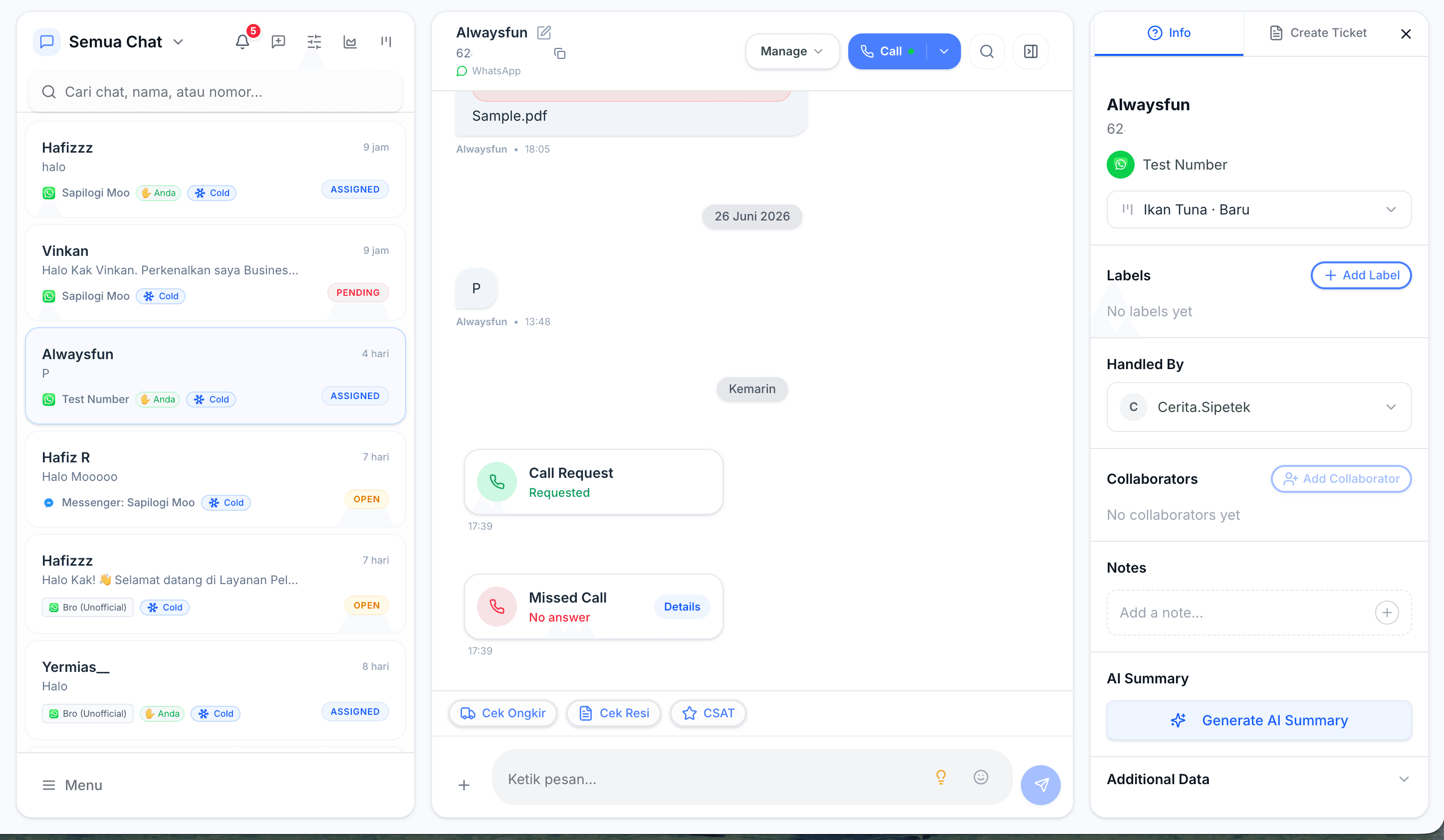
Task: Click the Cek Ongkir quick action
Action: tap(502, 713)
